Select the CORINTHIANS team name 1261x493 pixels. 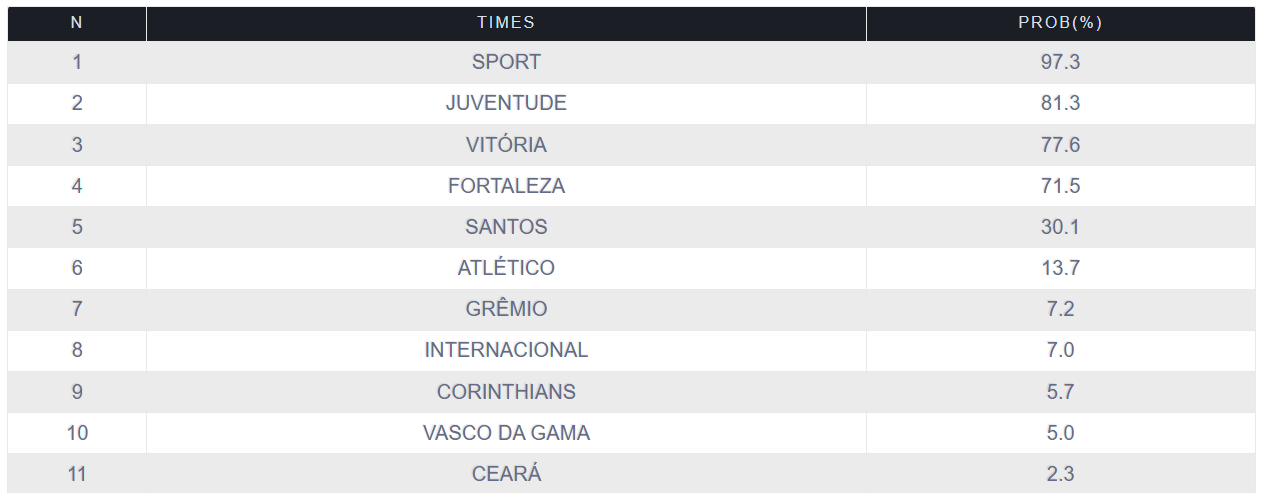506,392
